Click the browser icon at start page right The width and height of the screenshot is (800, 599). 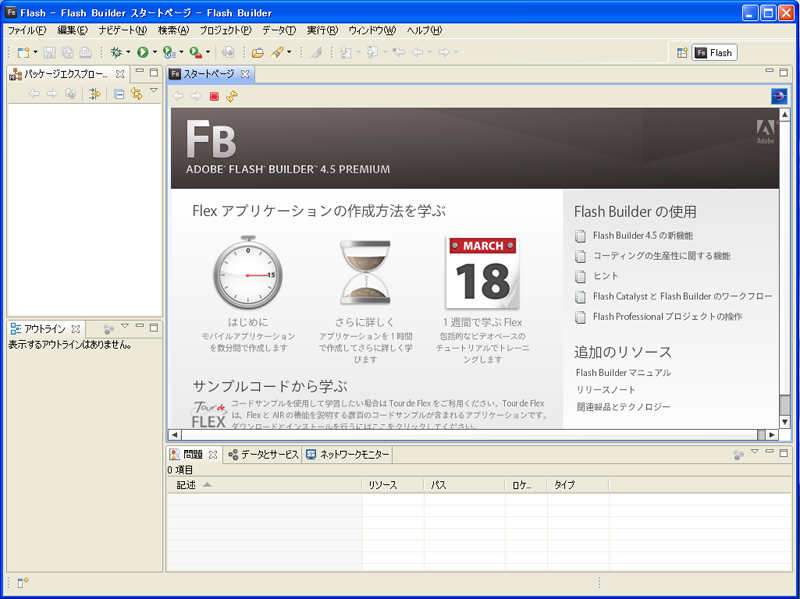pyautogui.click(x=779, y=95)
